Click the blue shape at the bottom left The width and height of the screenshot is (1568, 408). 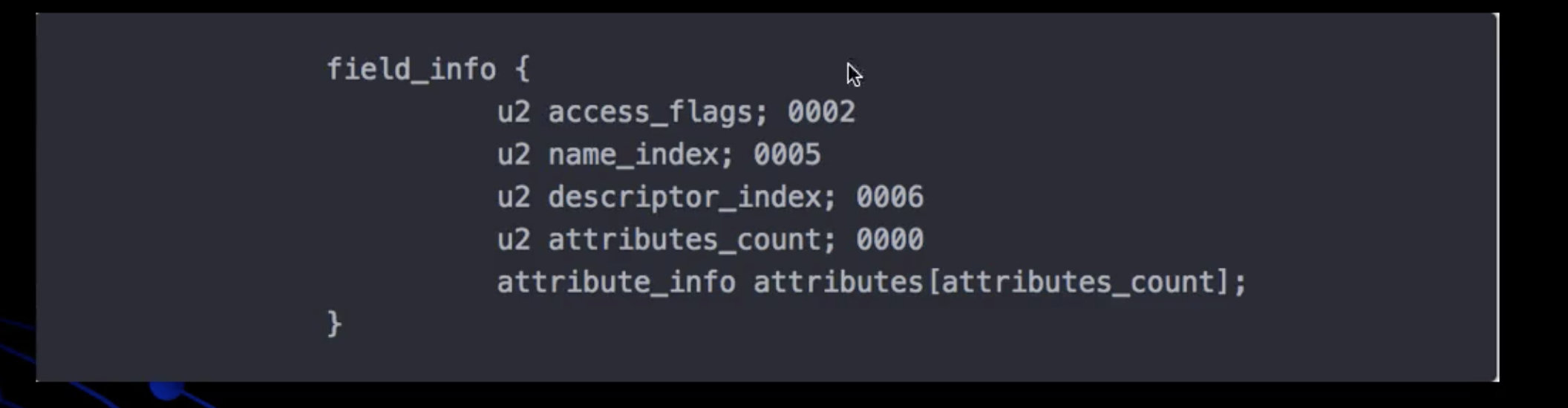click(168, 390)
